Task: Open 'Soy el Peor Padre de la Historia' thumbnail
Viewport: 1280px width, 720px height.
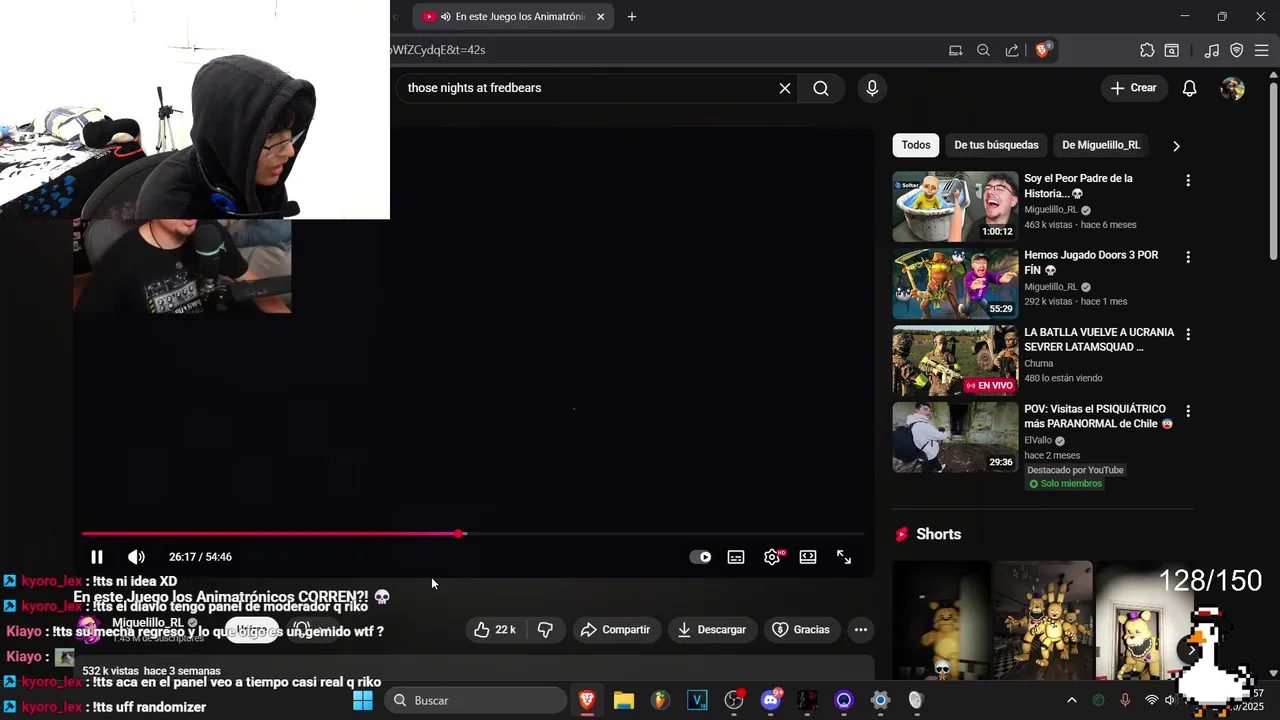Action: click(x=955, y=207)
